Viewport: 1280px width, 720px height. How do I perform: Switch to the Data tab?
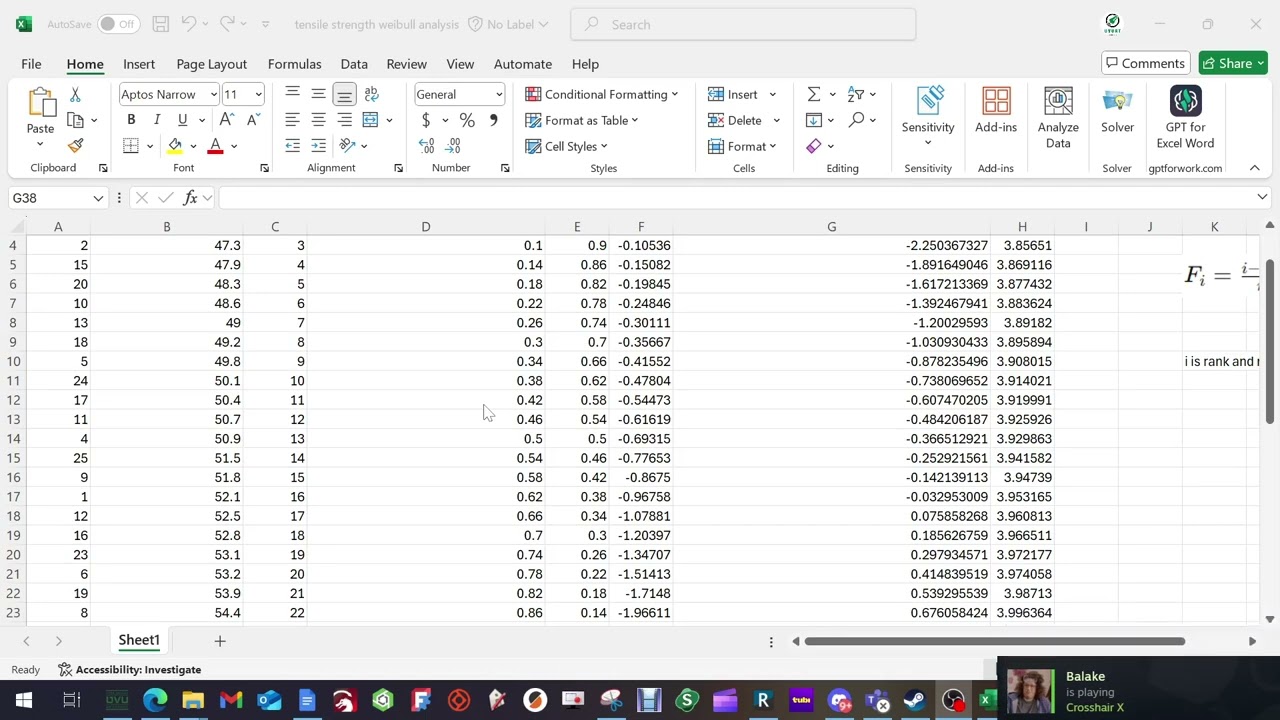pos(354,64)
